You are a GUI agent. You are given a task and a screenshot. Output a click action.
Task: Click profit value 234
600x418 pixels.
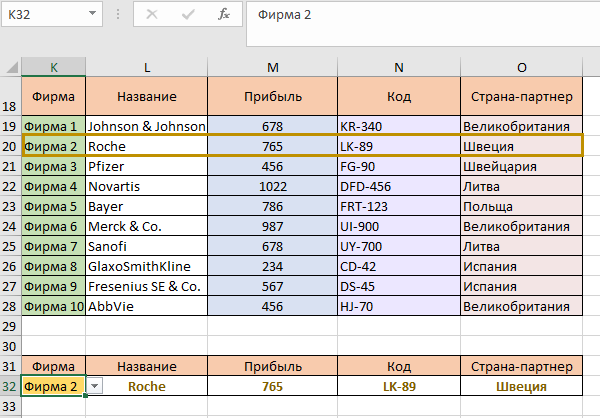pos(272,266)
